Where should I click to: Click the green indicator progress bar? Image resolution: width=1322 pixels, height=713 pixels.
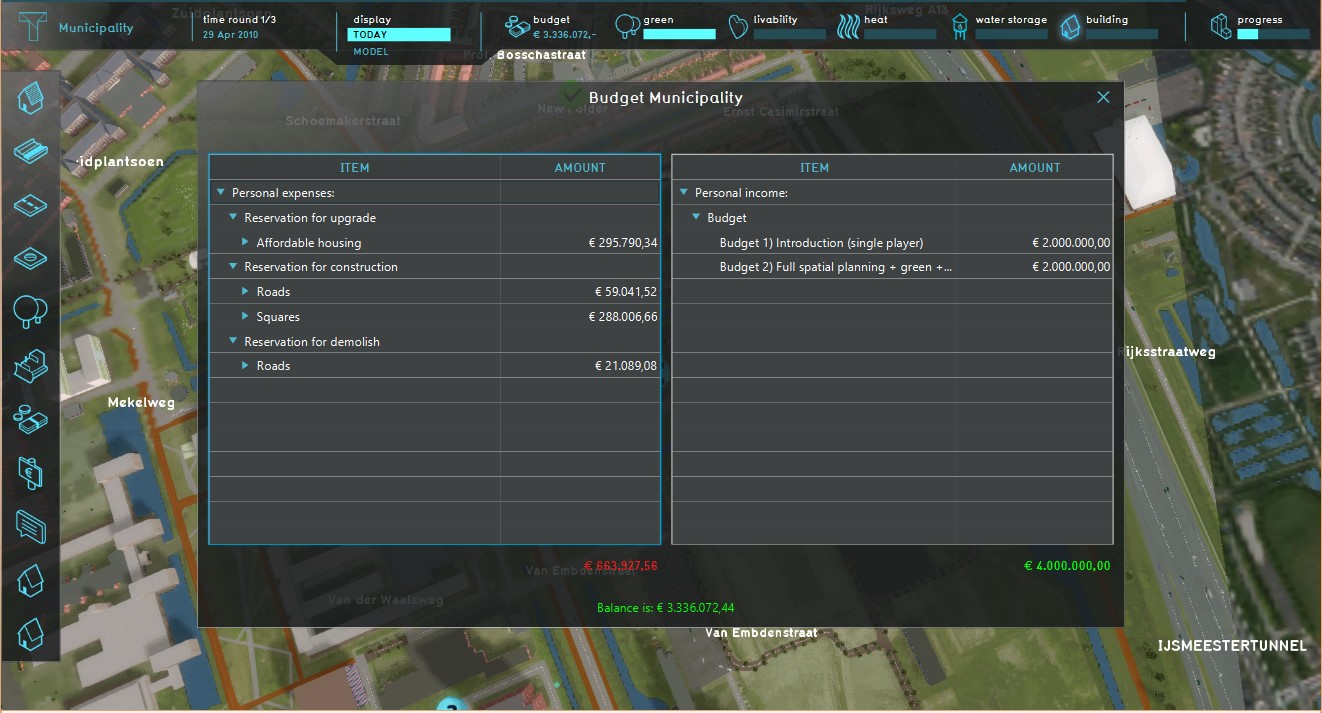pos(679,34)
